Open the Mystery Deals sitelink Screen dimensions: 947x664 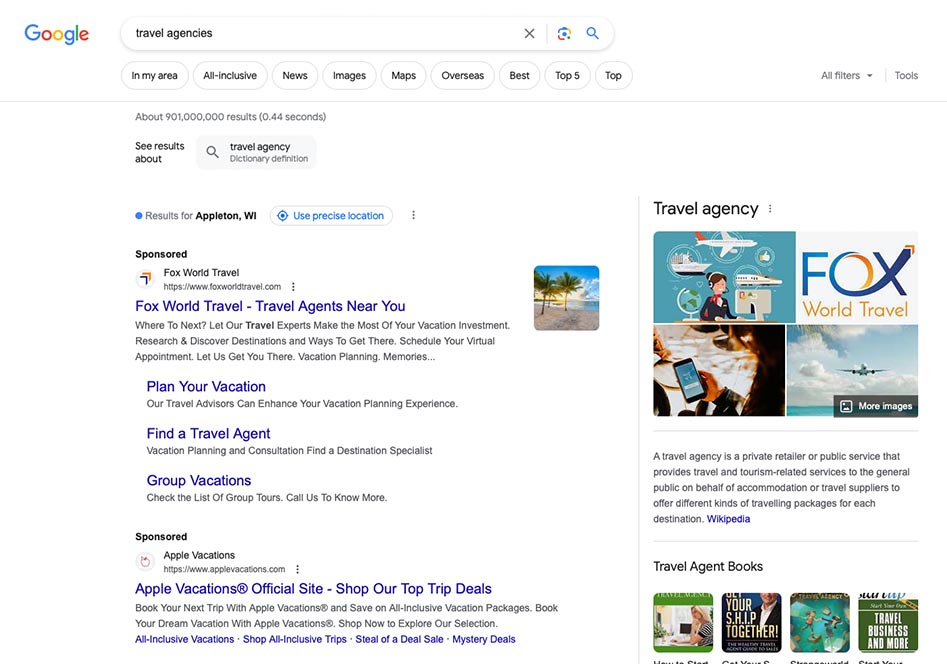pyautogui.click(x=484, y=639)
